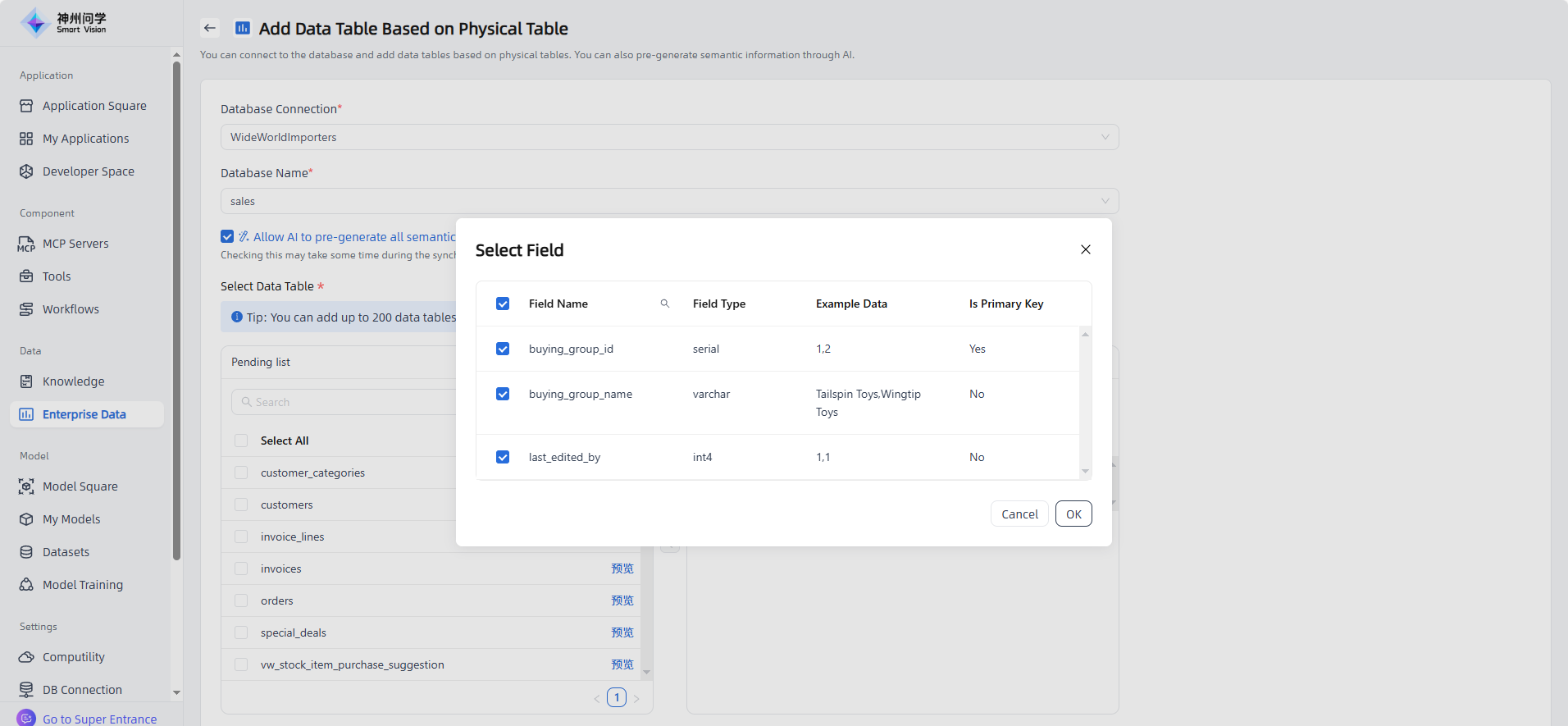This screenshot has height=726, width=1568.
Task: Close the Select Field dialog with X
Action: [x=1086, y=249]
